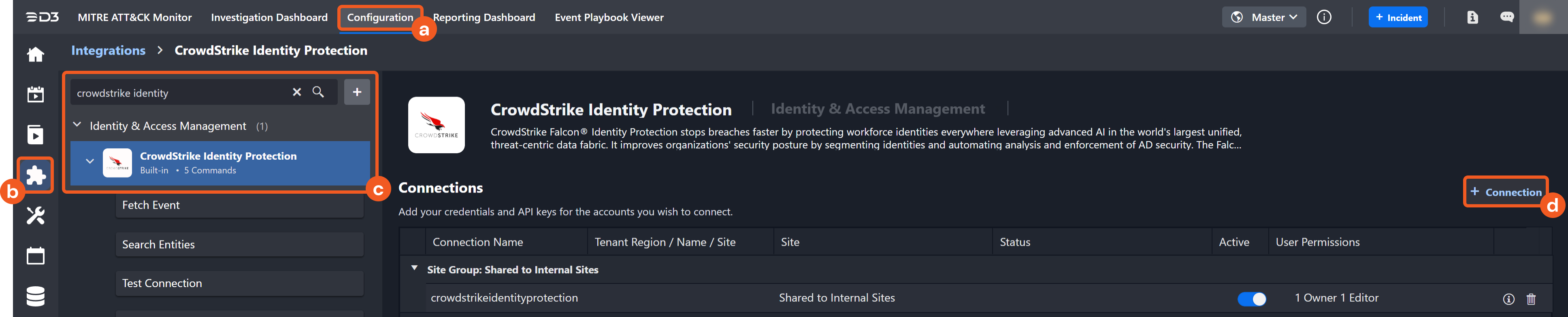Collapse Identity & Access Management category
The width and height of the screenshot is (1568, 317).
click(x=77, y=125)
